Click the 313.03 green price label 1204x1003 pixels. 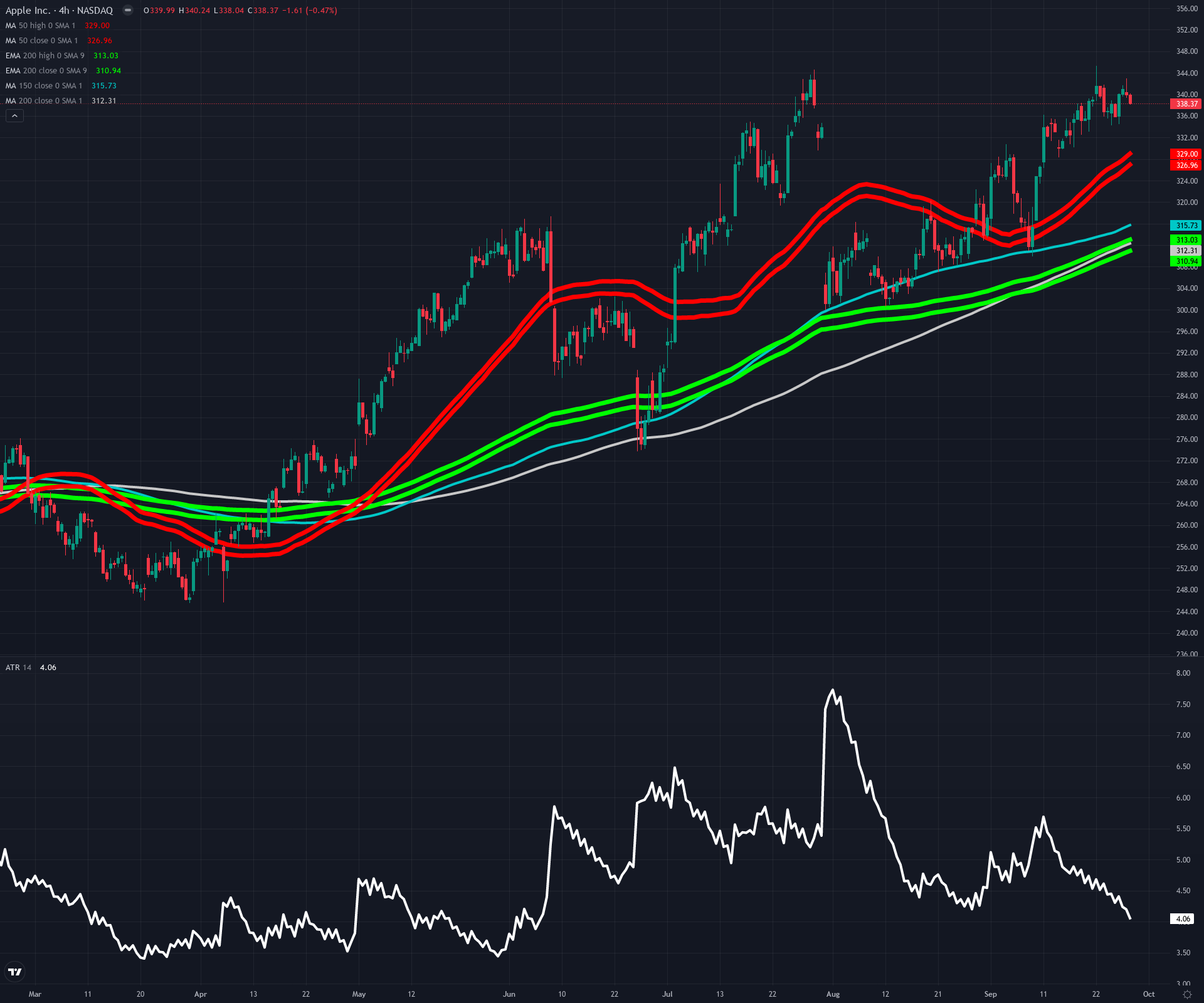click(x=1186, y=240)
